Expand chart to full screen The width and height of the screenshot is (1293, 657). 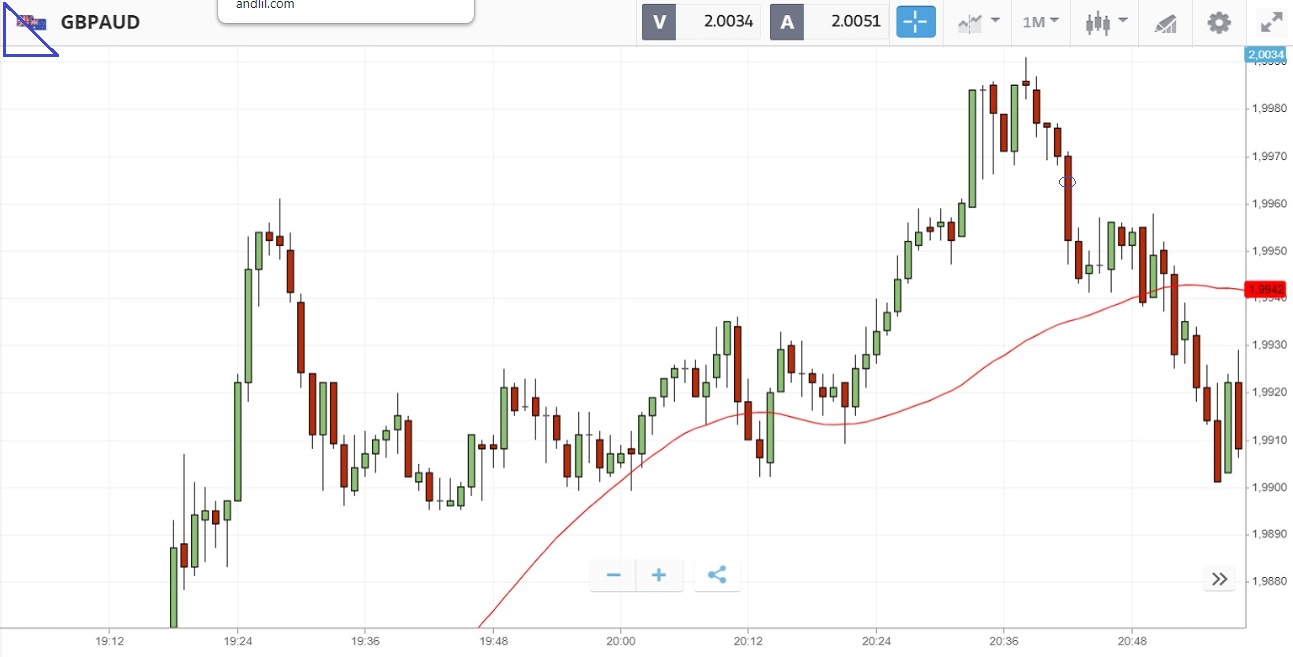tap(1271, 22)
